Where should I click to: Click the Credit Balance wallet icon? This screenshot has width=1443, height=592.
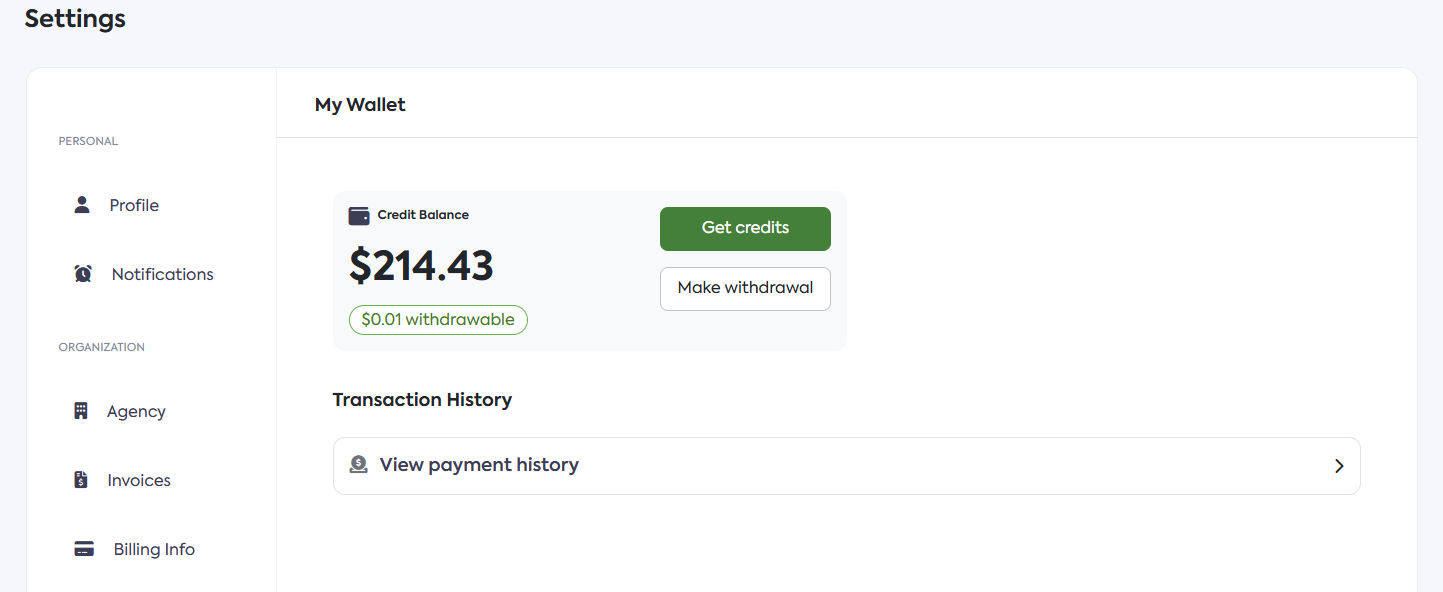(359, 215)
